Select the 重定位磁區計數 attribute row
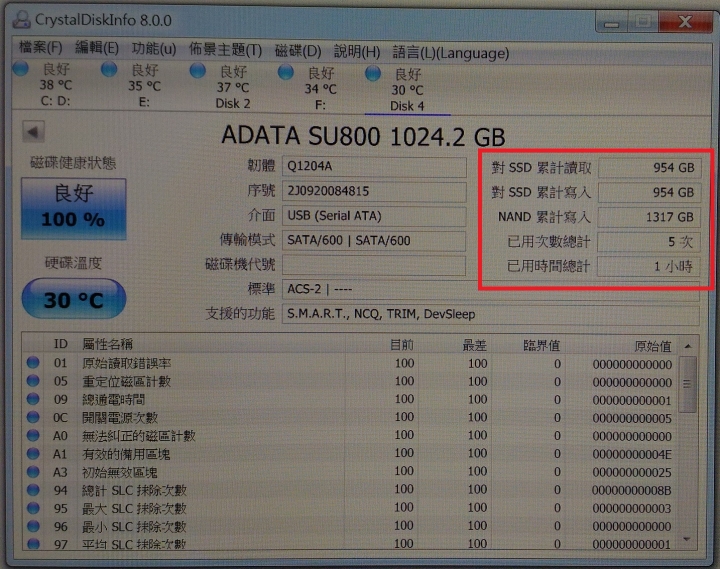 click(351, 382)
